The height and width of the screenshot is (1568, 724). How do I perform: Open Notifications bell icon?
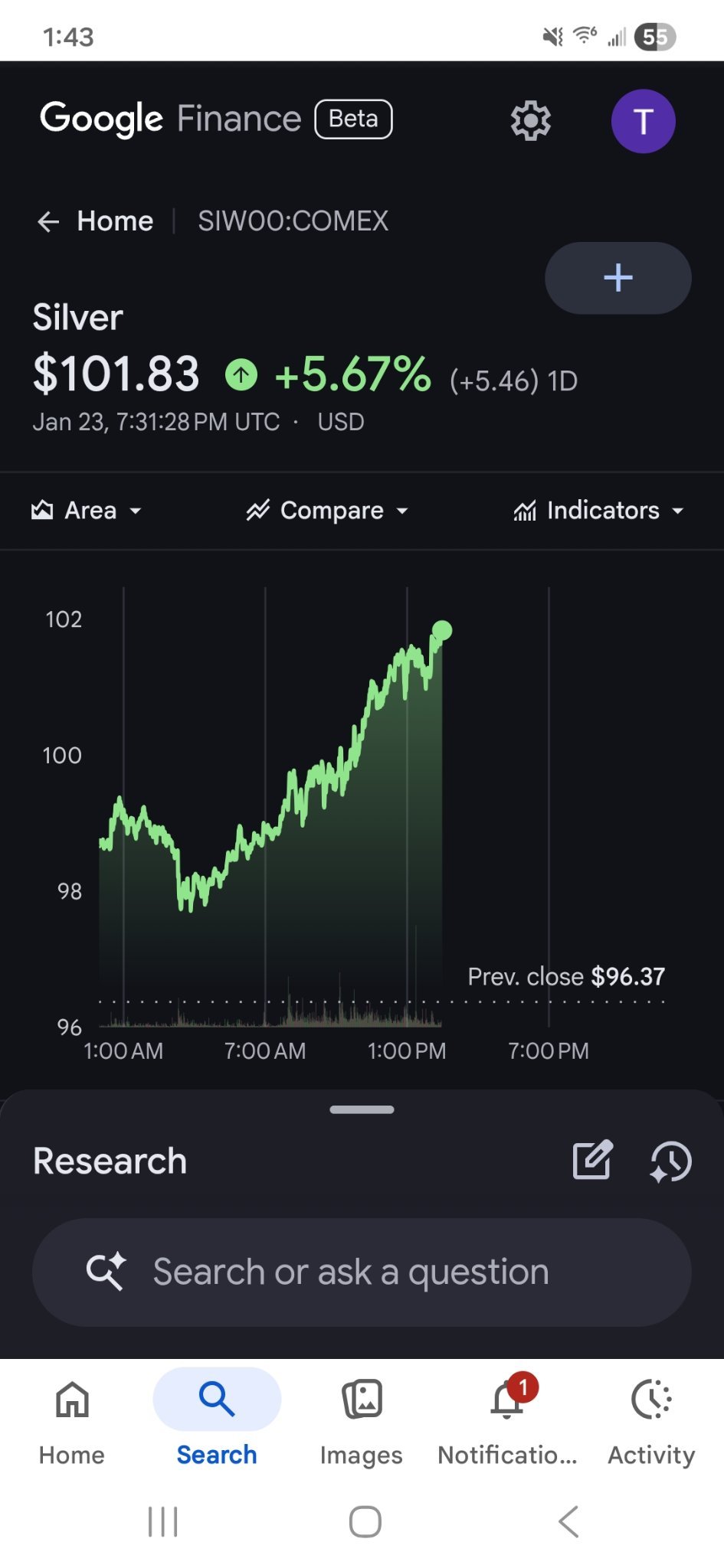(x=508, y=1399)
